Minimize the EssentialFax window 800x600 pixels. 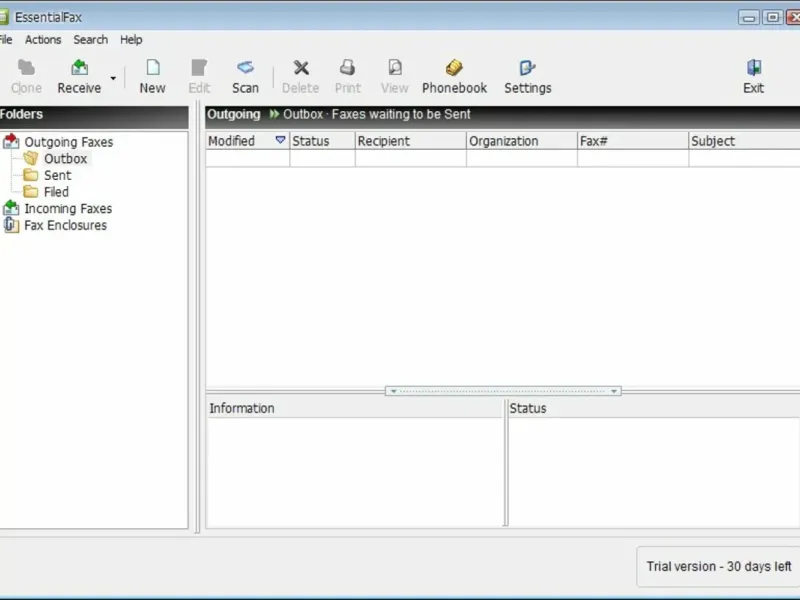click(x=748, y=17)
